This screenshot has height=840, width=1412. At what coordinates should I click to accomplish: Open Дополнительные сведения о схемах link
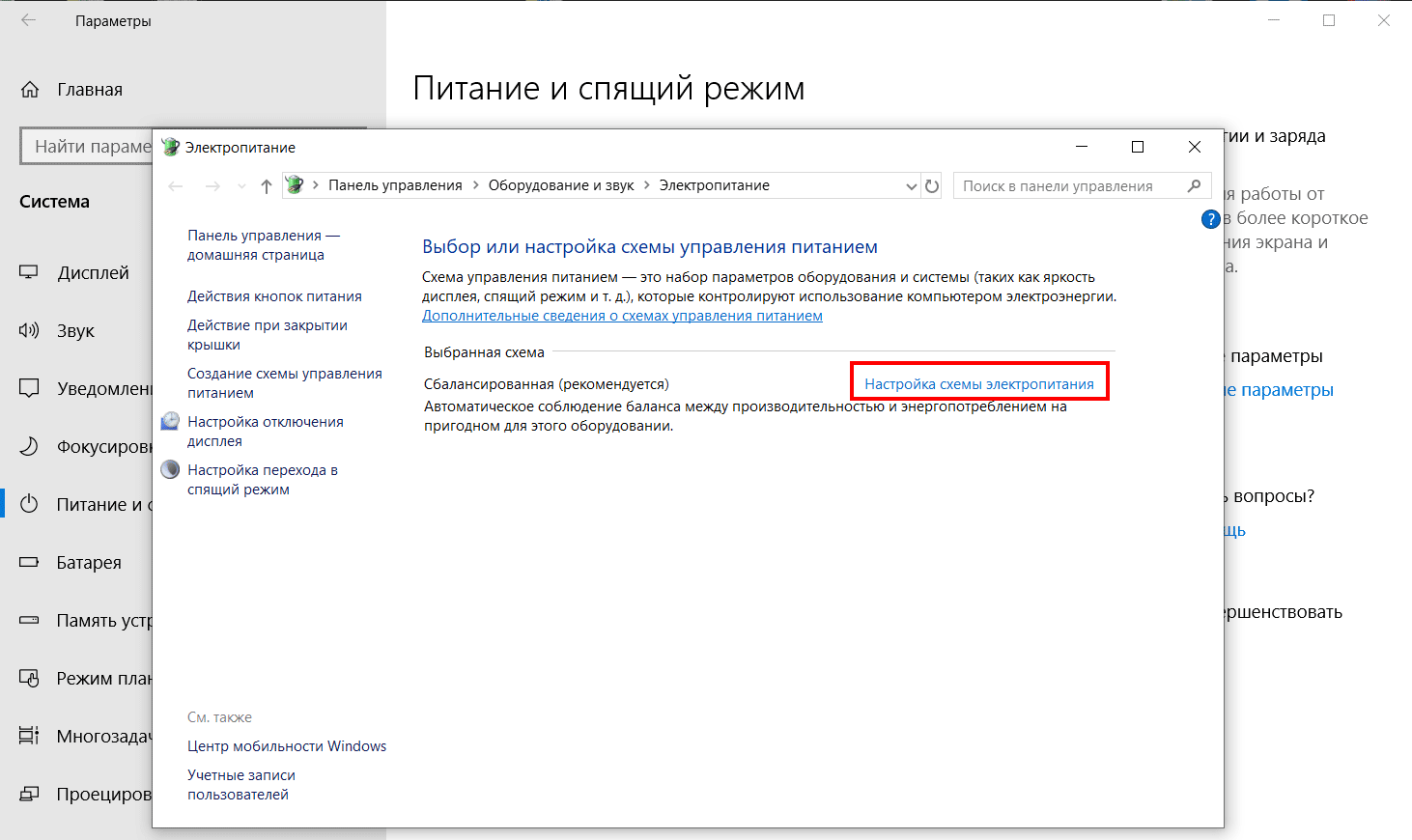tap(622, 316)
